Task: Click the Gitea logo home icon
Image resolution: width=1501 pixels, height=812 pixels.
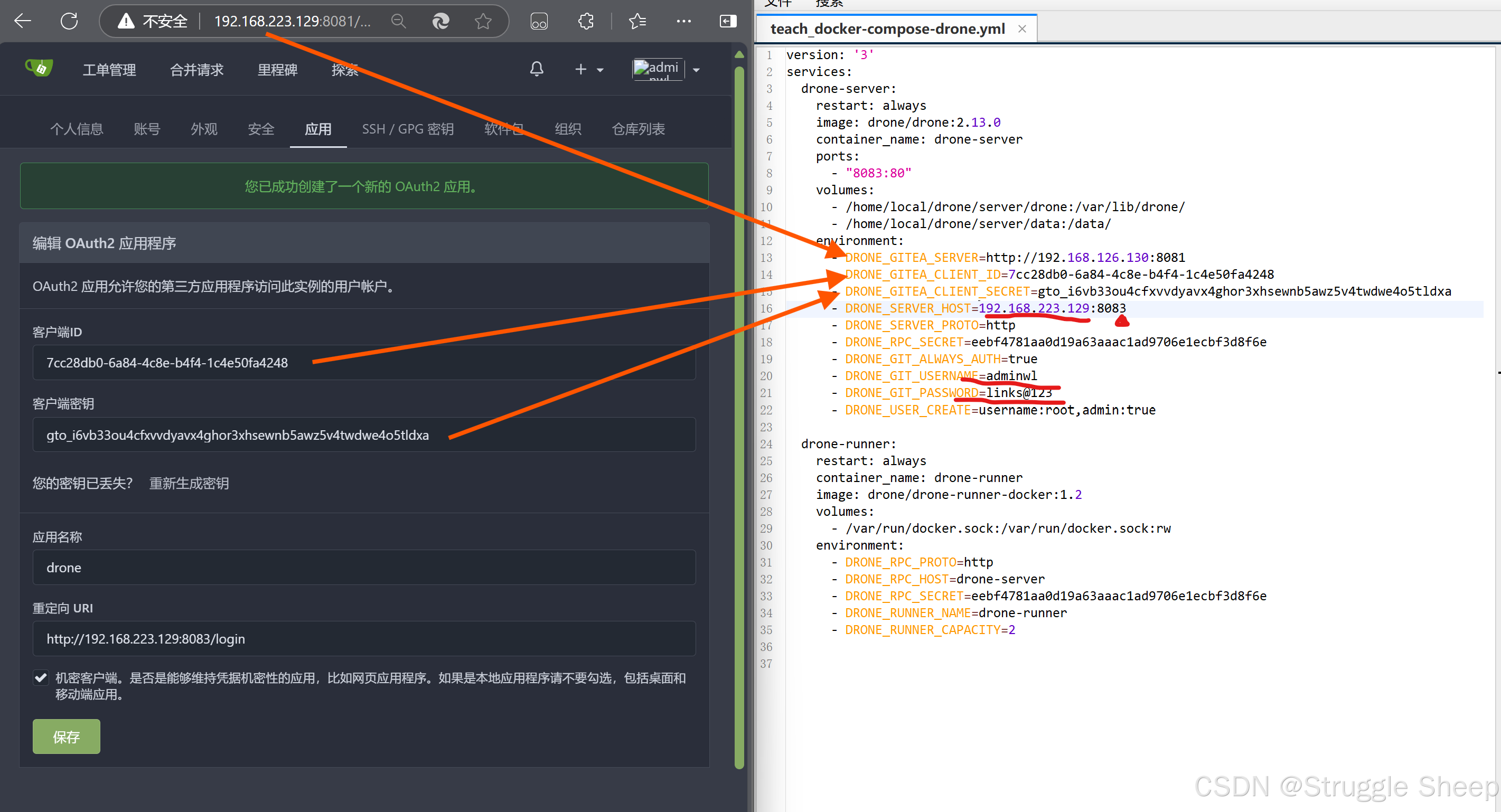Action: tap(39, 69)
